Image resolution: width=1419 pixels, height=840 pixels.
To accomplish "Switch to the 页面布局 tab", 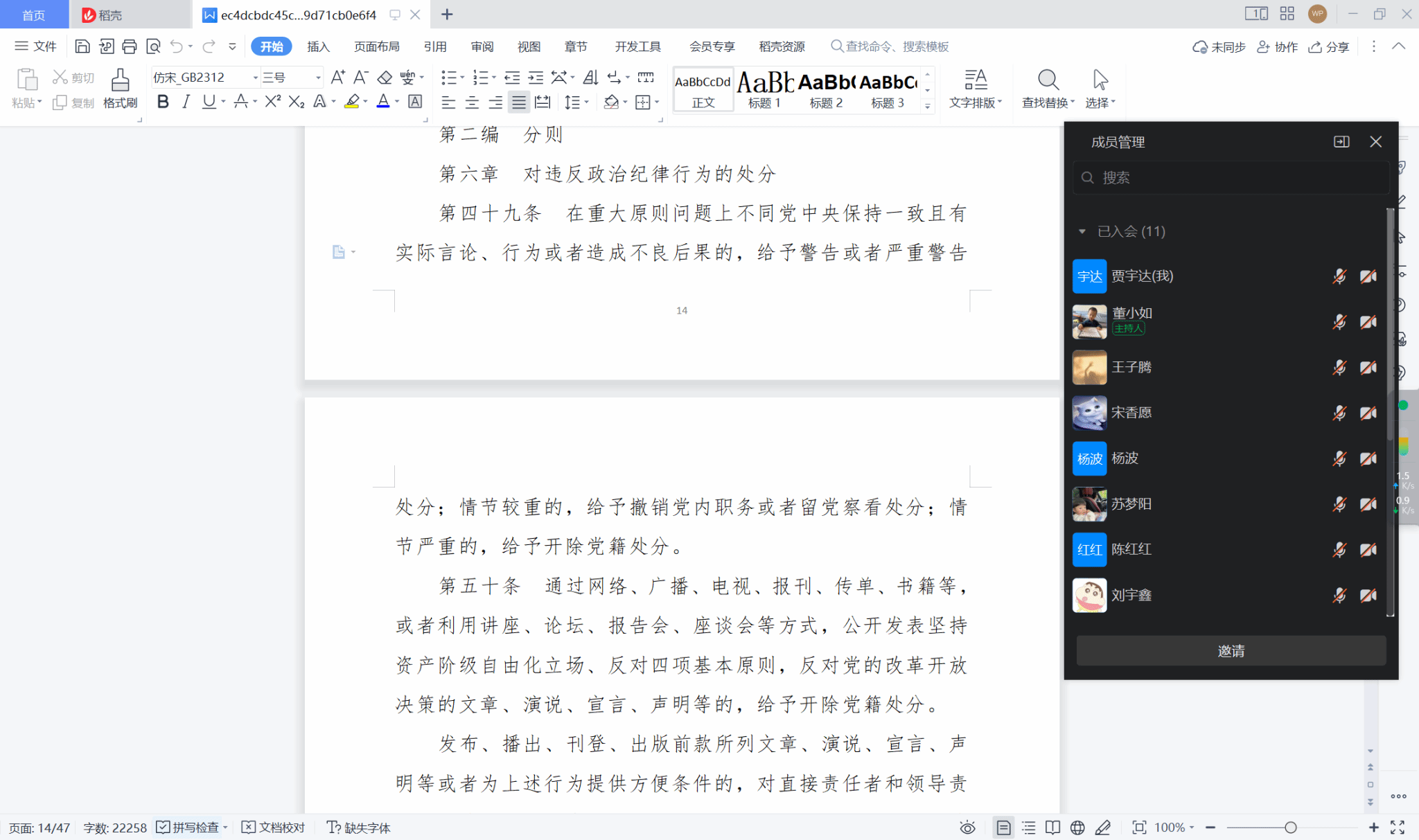I will click(376, 46).
